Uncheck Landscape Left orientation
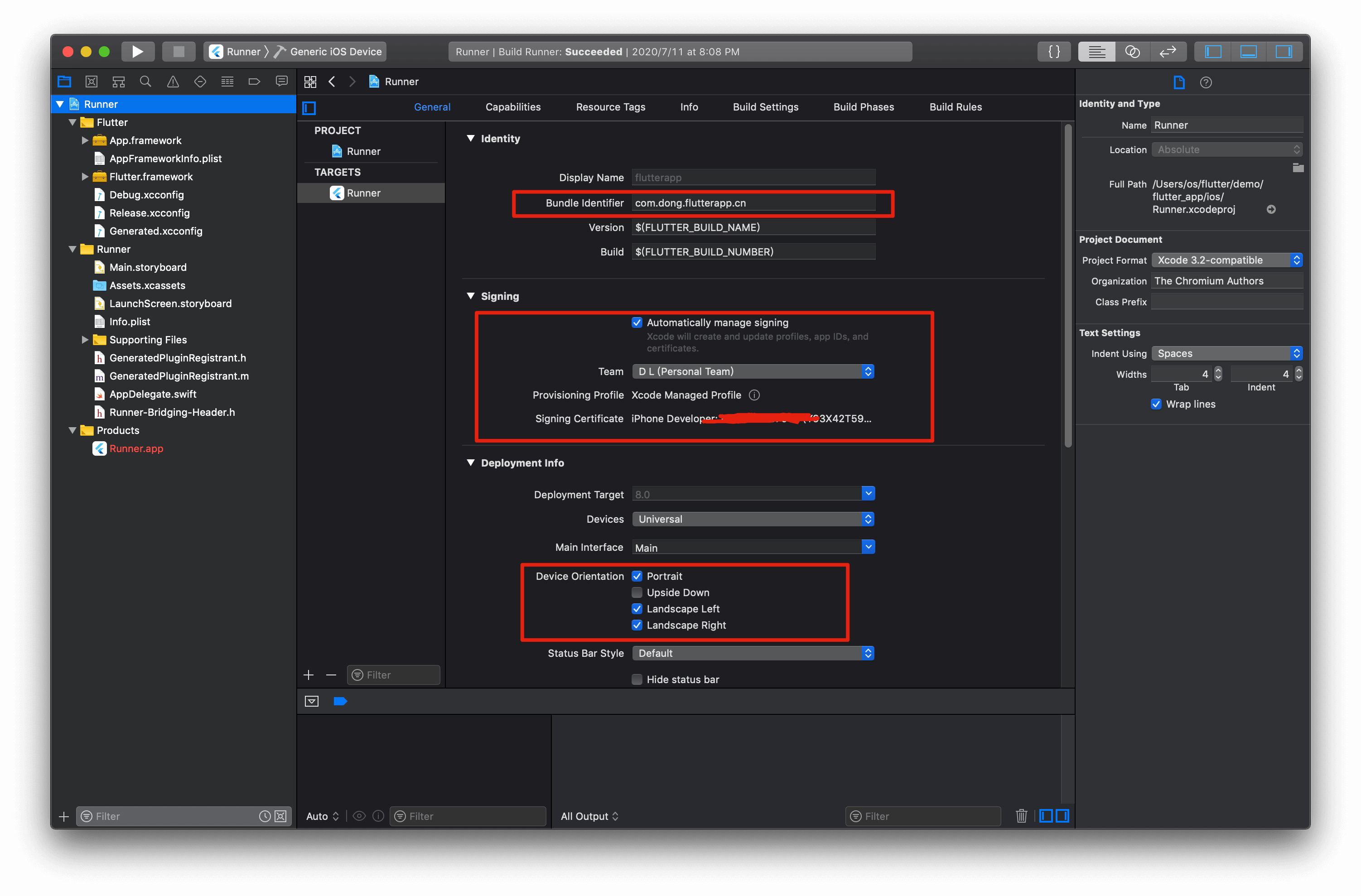This screenshot has width=1361, height=896. 637,608
